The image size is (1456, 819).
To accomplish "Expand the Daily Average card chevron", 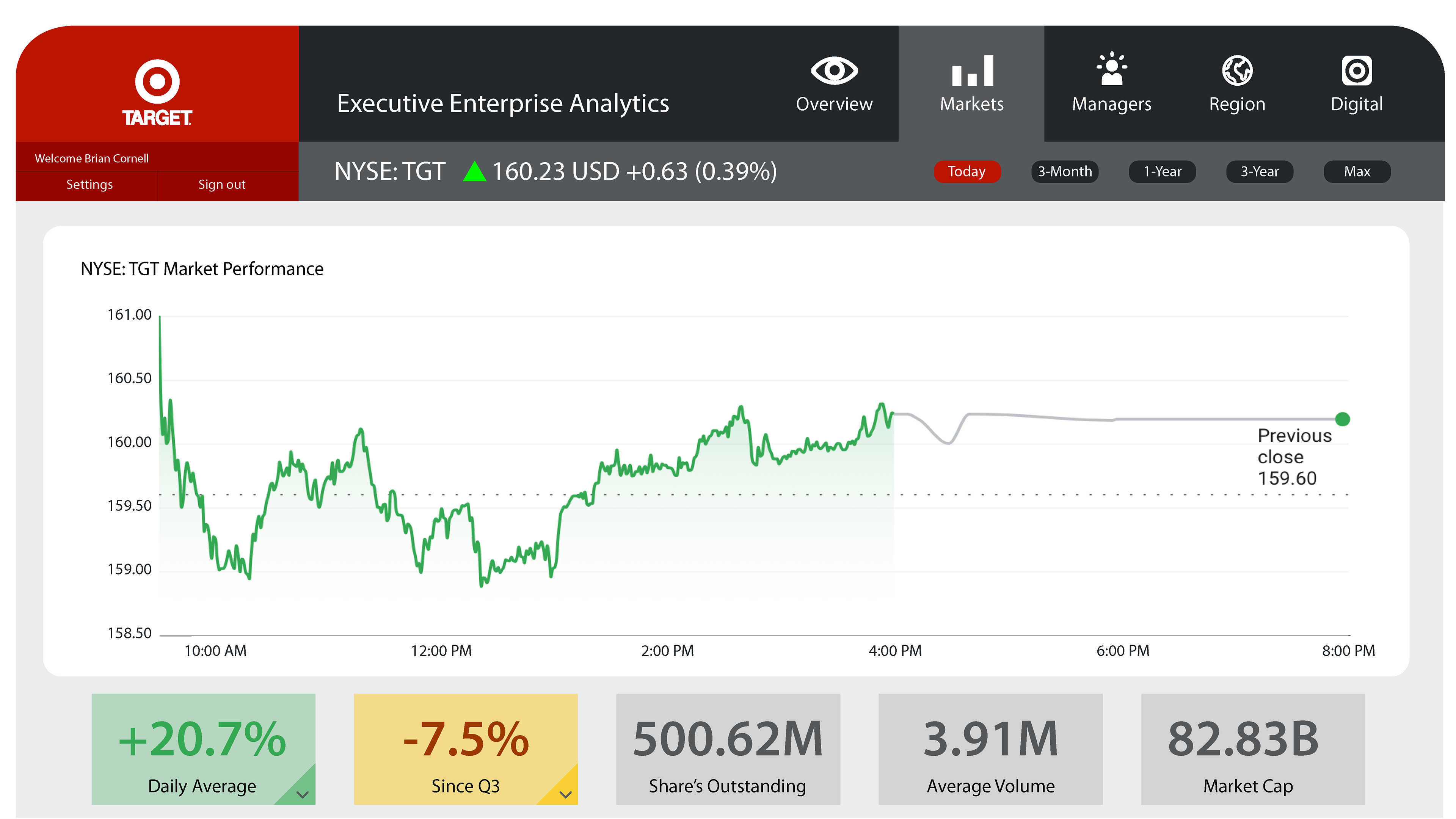I will 303,795.
